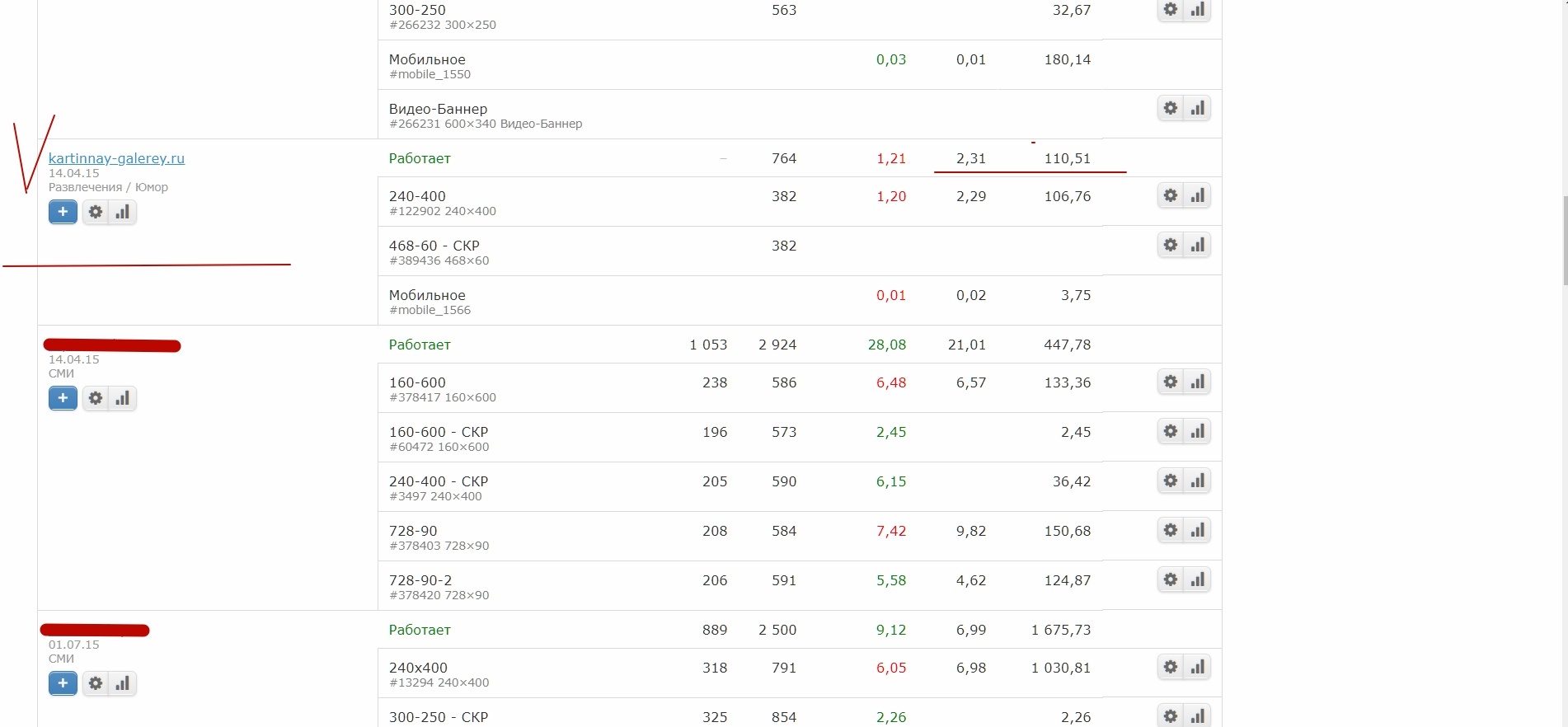The height and width of the screenshot is (727, 1568).
Task: Open site settings gear for the СМИ site dated 01.07.15
Action: click(x=96, y=683)
